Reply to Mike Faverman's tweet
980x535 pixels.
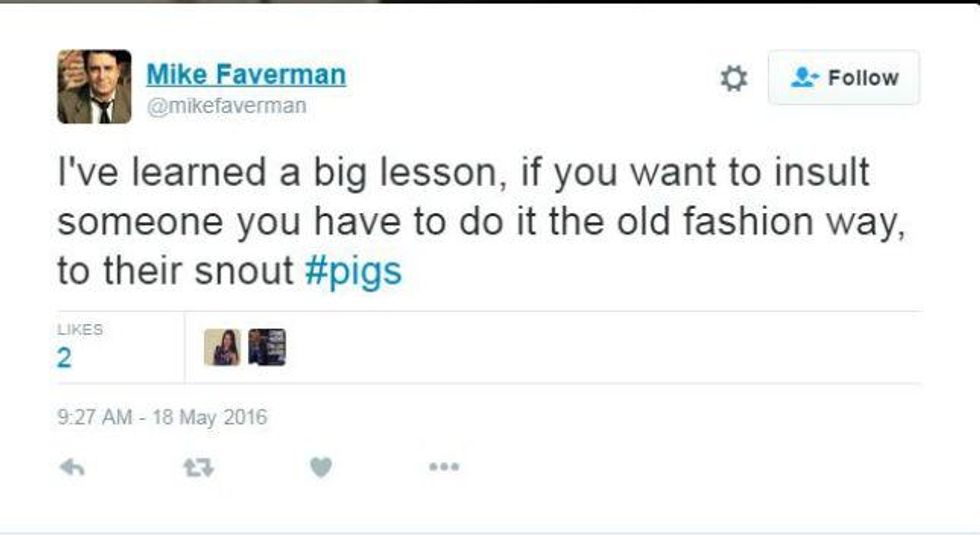(72, 467)
